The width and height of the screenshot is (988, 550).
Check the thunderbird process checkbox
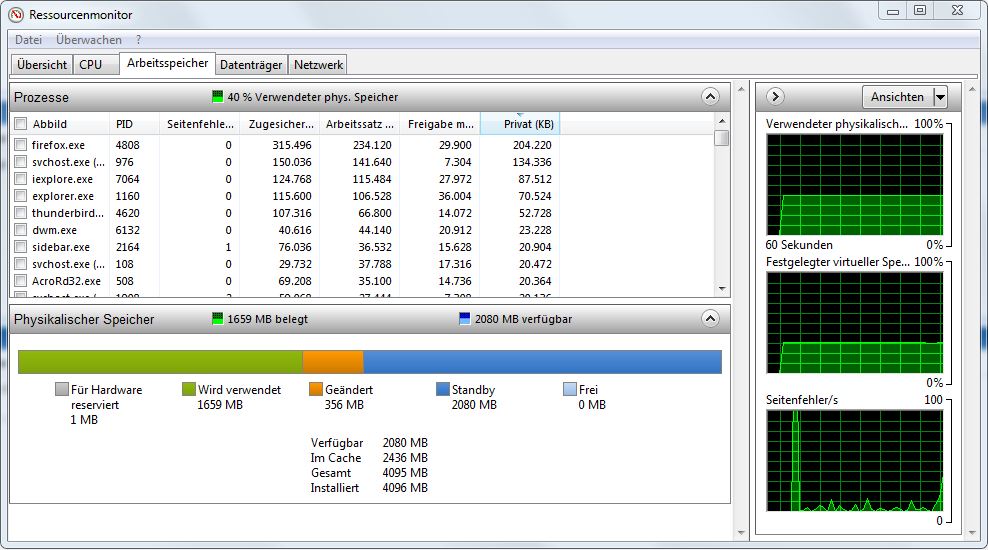[x=21, y=212]
